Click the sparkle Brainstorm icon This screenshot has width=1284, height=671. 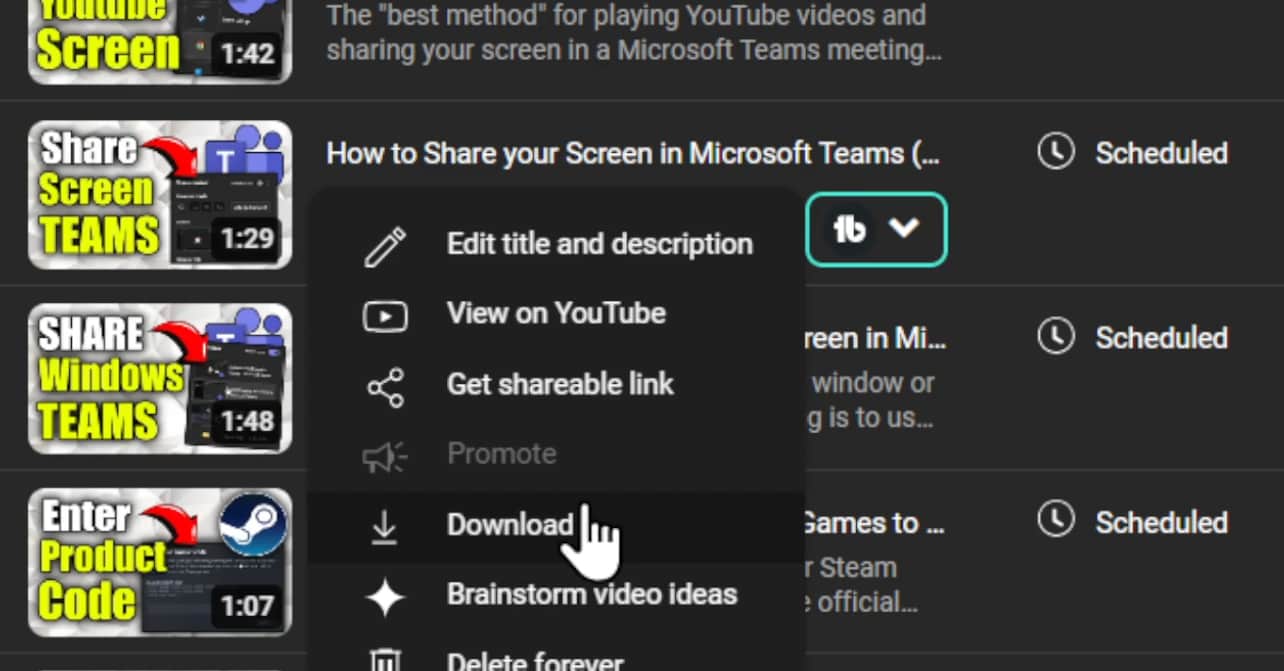[385, 598]
